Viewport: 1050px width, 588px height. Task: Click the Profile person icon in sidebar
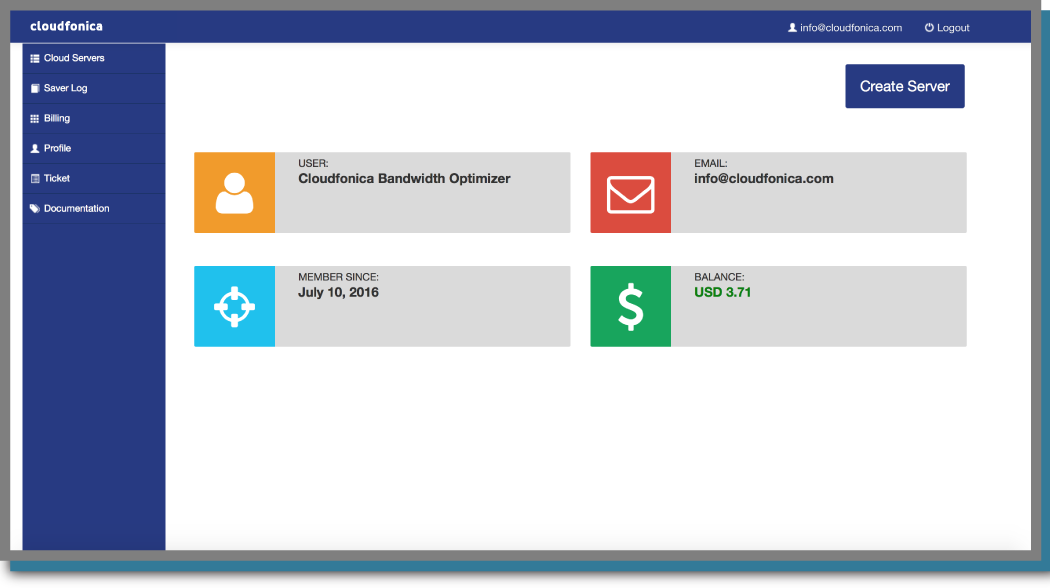(35, 149)
